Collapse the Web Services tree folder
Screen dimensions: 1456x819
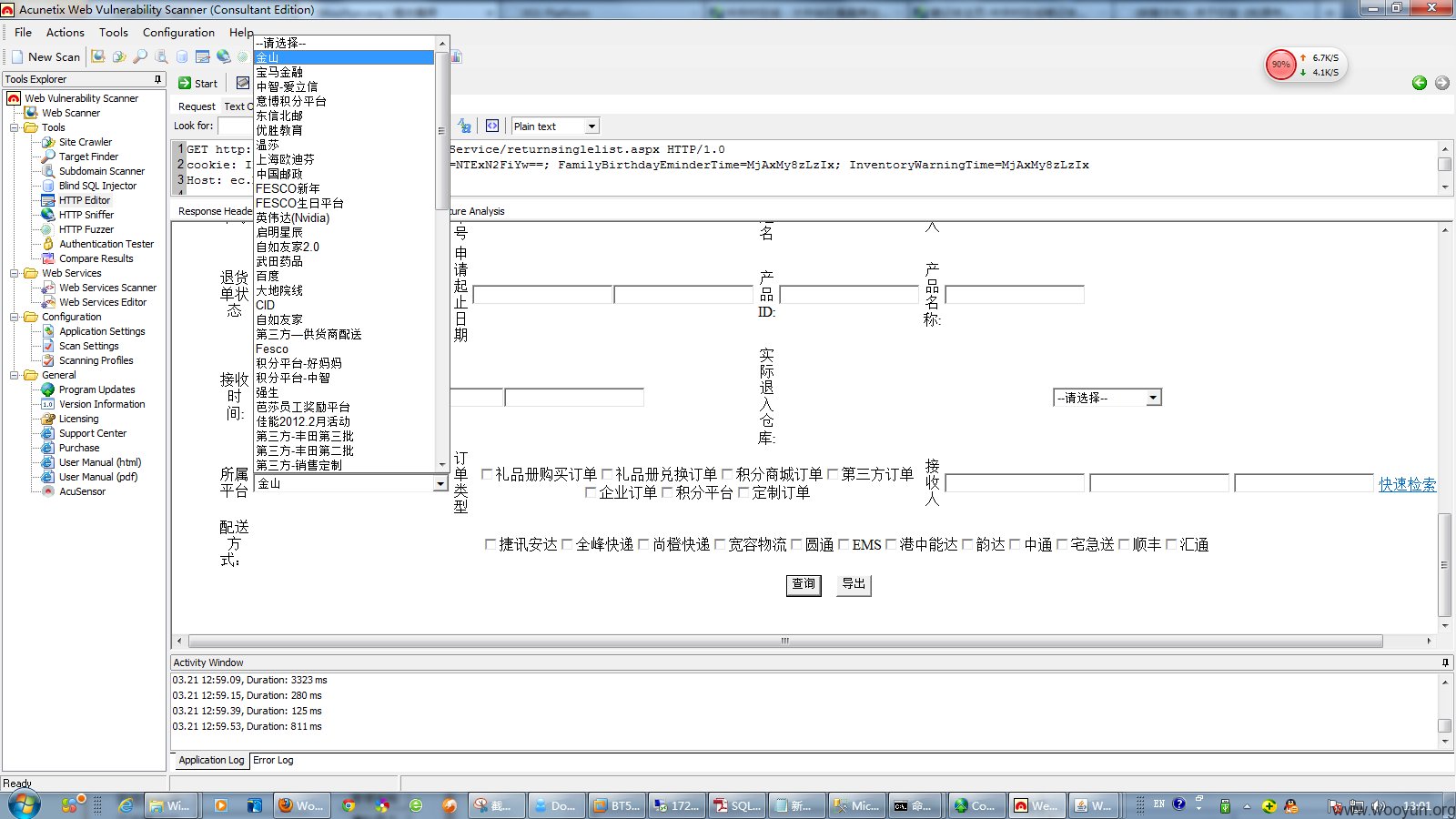(x=15, y=273)
